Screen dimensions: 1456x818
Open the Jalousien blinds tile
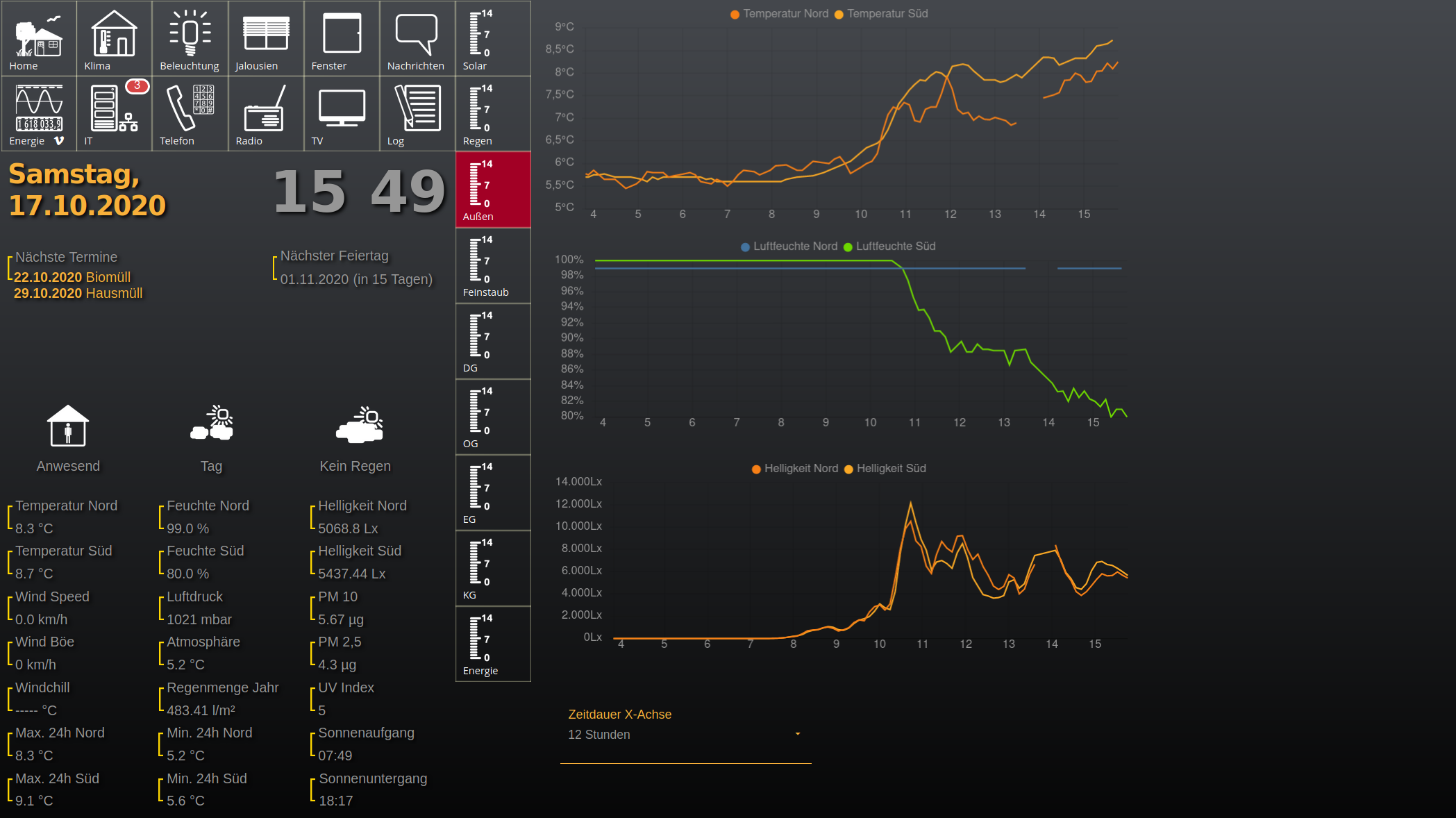click(x=266, y=38)
